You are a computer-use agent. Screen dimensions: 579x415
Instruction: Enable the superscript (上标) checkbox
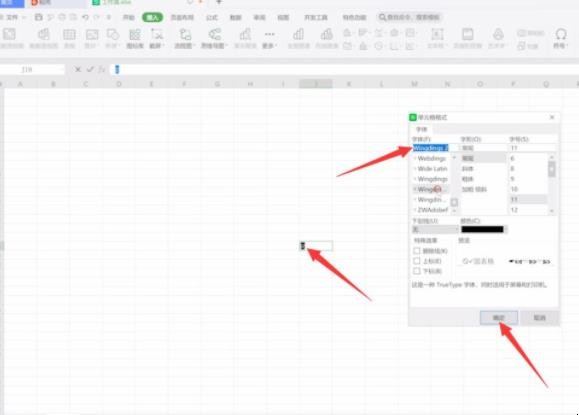[417, 261]
